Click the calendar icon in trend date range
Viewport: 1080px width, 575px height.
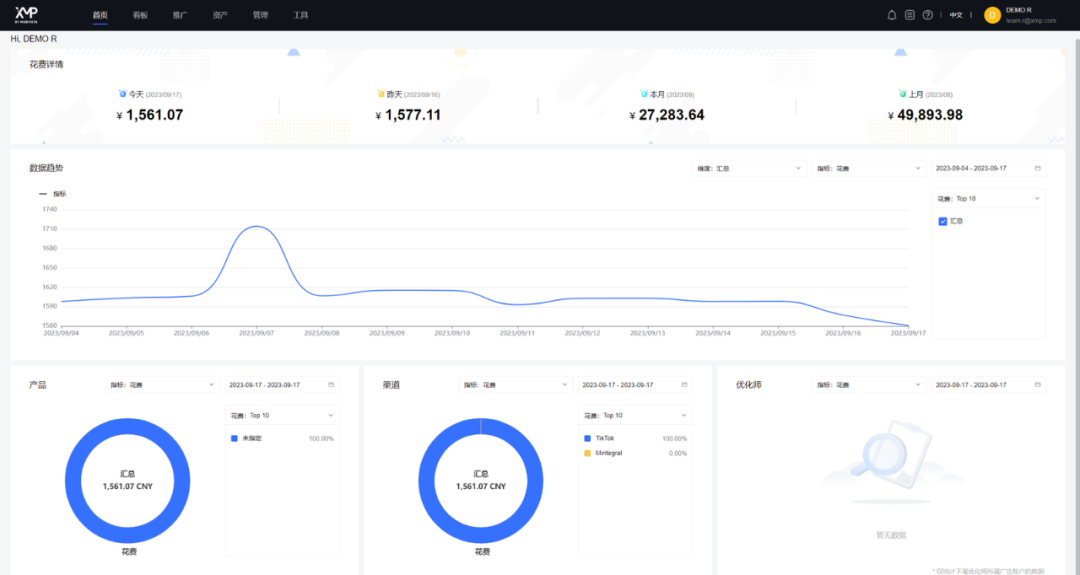1037,168
